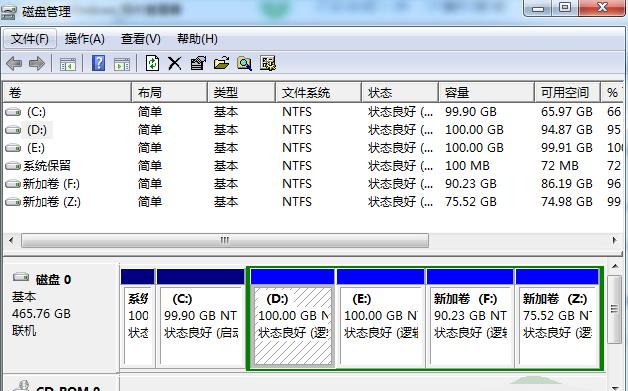The height and width of the screenshot is (391, 628).
Task: Open the 查看(V) menu
Action: (x=141, y=39)
